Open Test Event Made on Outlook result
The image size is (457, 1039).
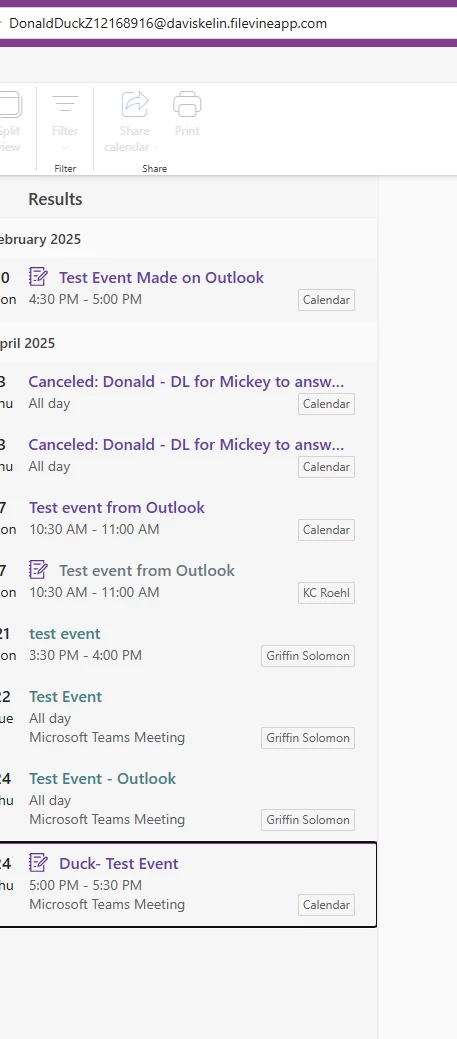161,278
